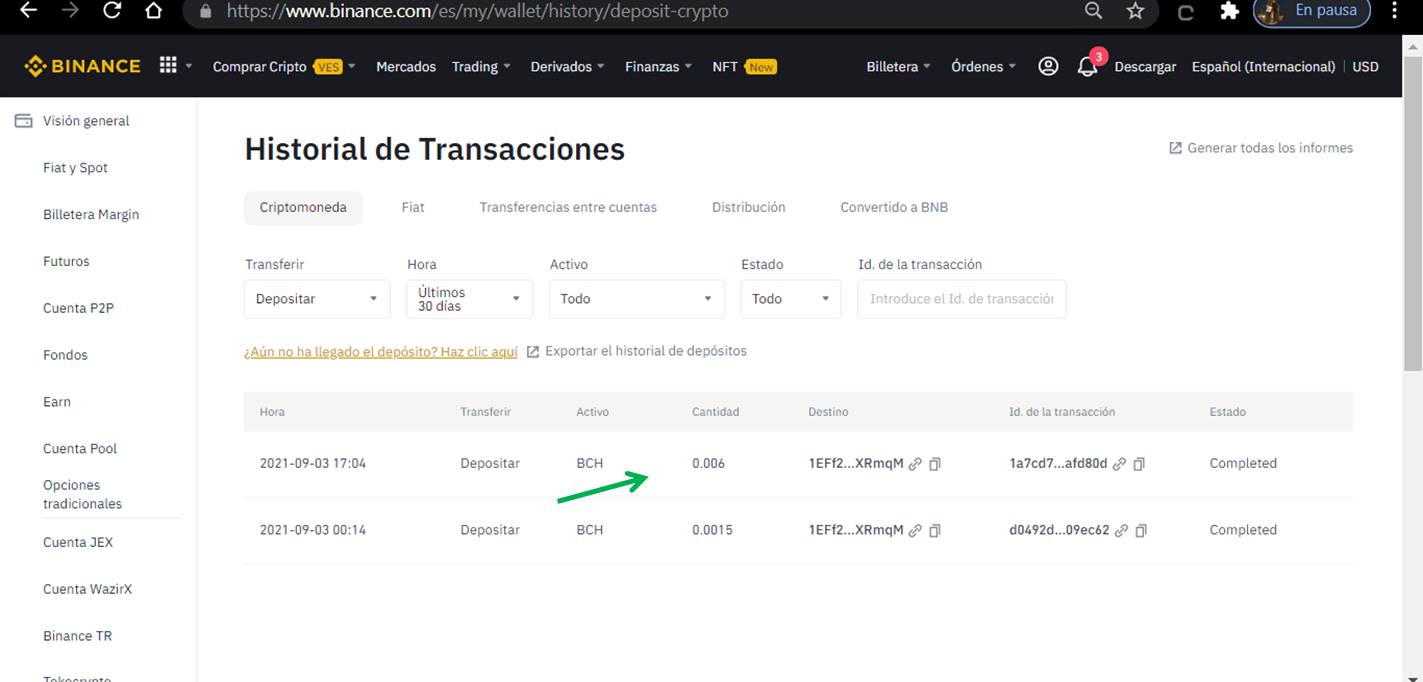Change language via Español (Internacional)
Image resolution: width=1423 pixels, height=682 pixels.
[x=1263, y=67]
